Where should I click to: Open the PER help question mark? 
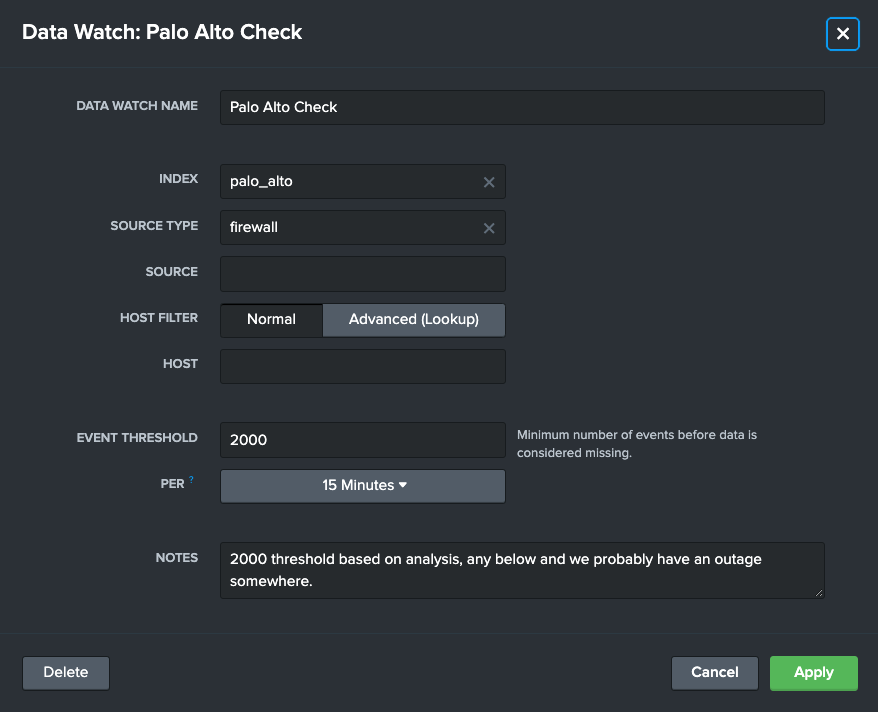(192, 480)
